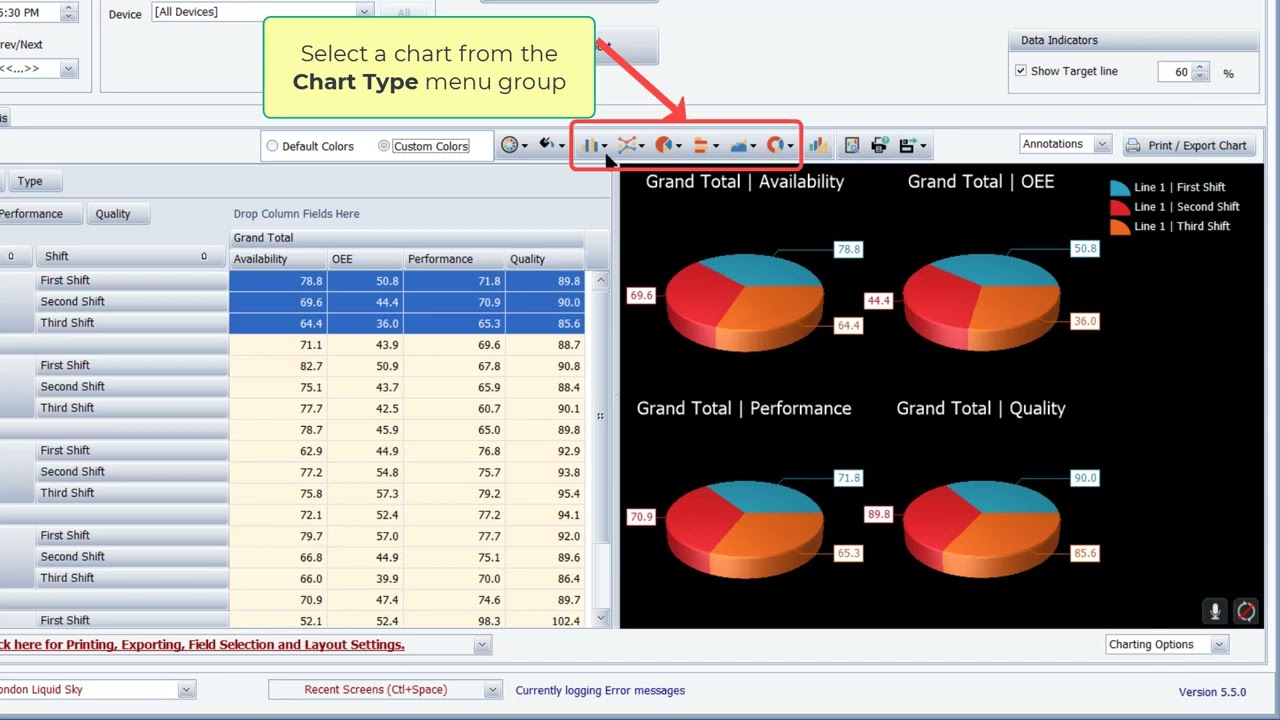Select the 44.4 OEE cell

pyautogui.click(x=365, y=302)
